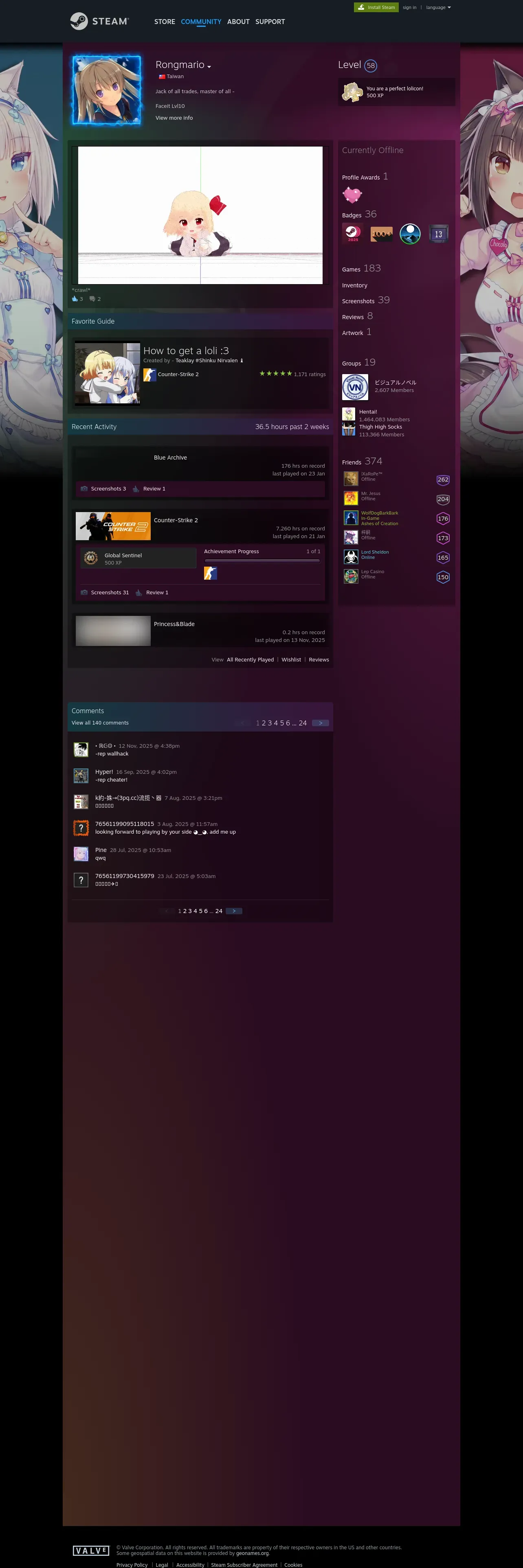Image resolution: width=523 pixels, height=1568 pixels.
Task: Click WolfDogBarkBark friend avatar
Action: point(351,517)
